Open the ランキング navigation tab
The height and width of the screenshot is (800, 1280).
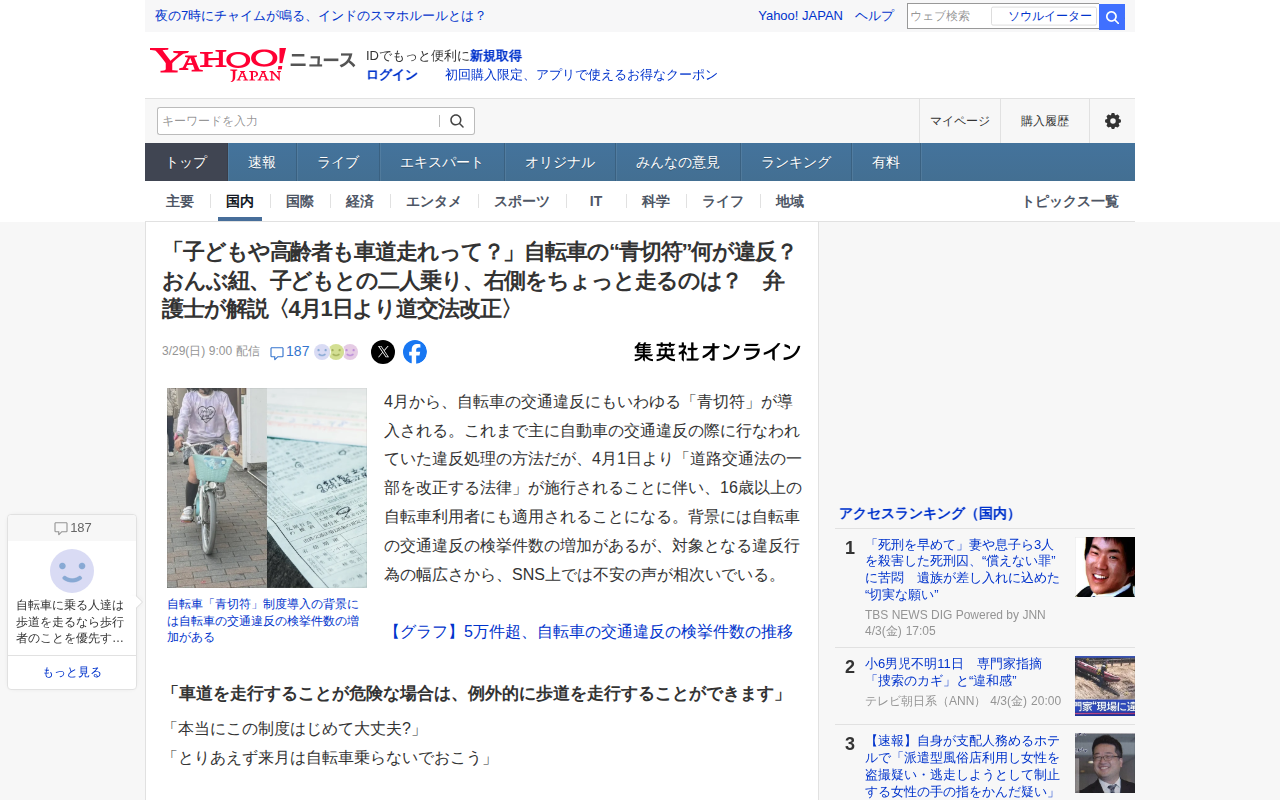pyautogui.click(x=796, y=162)
